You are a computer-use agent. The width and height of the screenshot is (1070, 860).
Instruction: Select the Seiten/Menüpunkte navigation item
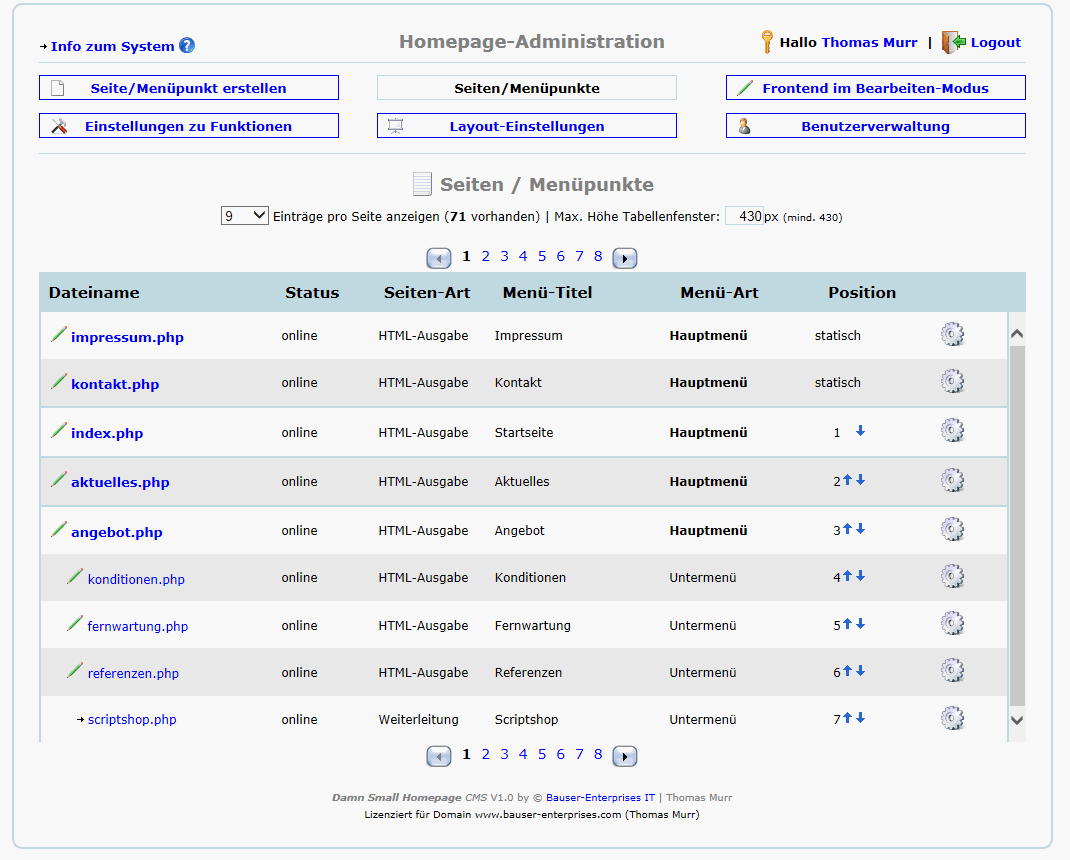[x=526, y=87]
